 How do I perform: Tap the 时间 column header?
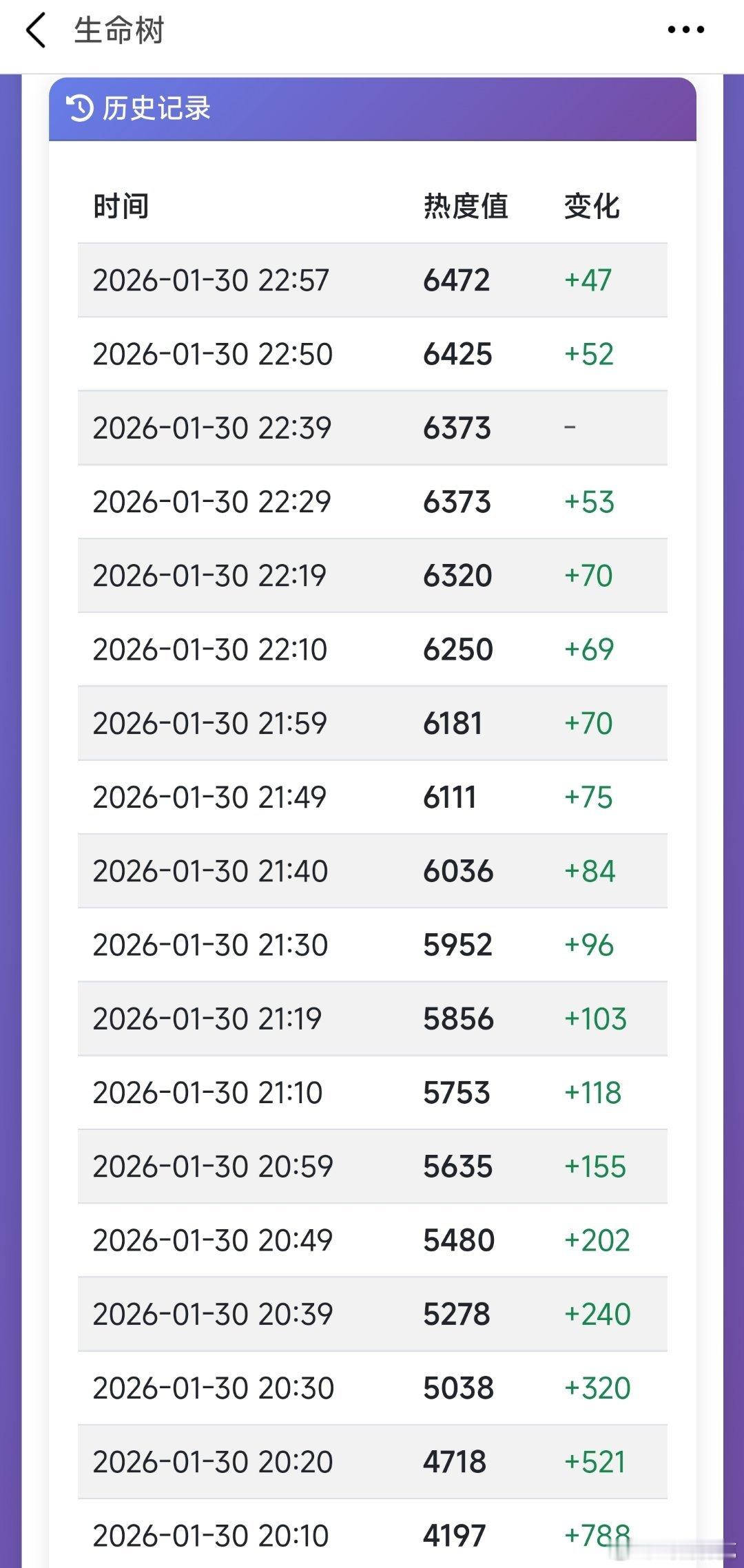121,206
